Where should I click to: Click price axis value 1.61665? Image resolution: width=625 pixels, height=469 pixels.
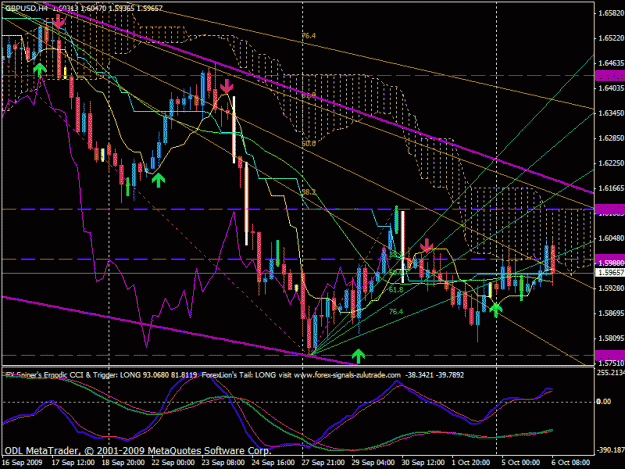point(611,188)
